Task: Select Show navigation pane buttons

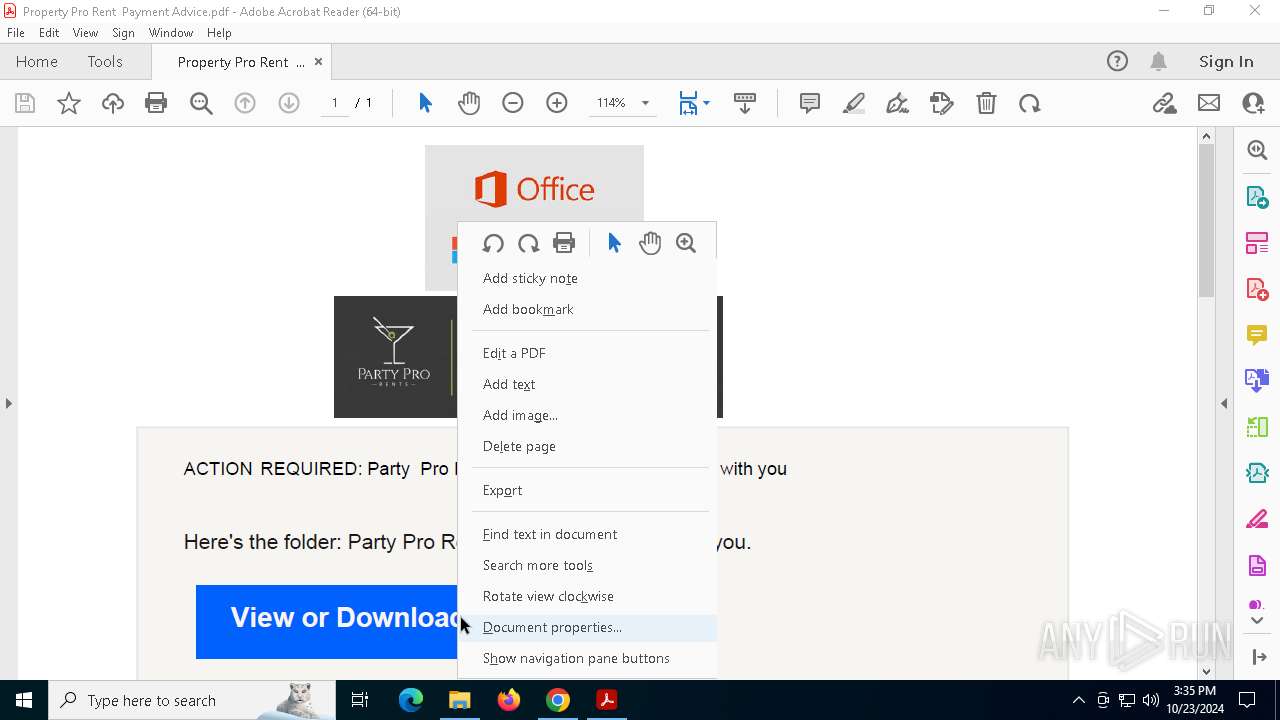Action: click(x=587, y=658)
